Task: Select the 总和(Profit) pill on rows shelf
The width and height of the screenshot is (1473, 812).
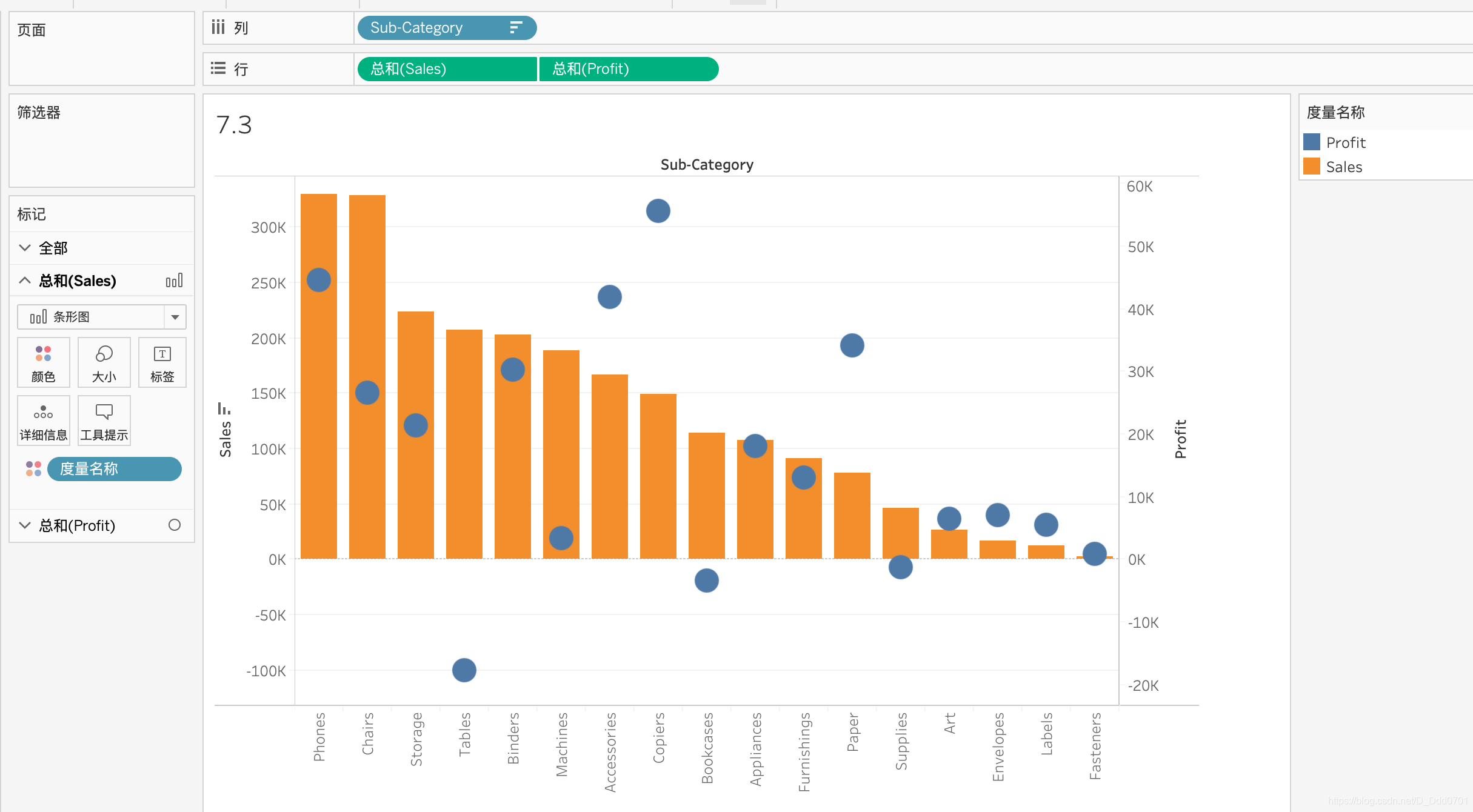Action: click(x=628, y=69)
